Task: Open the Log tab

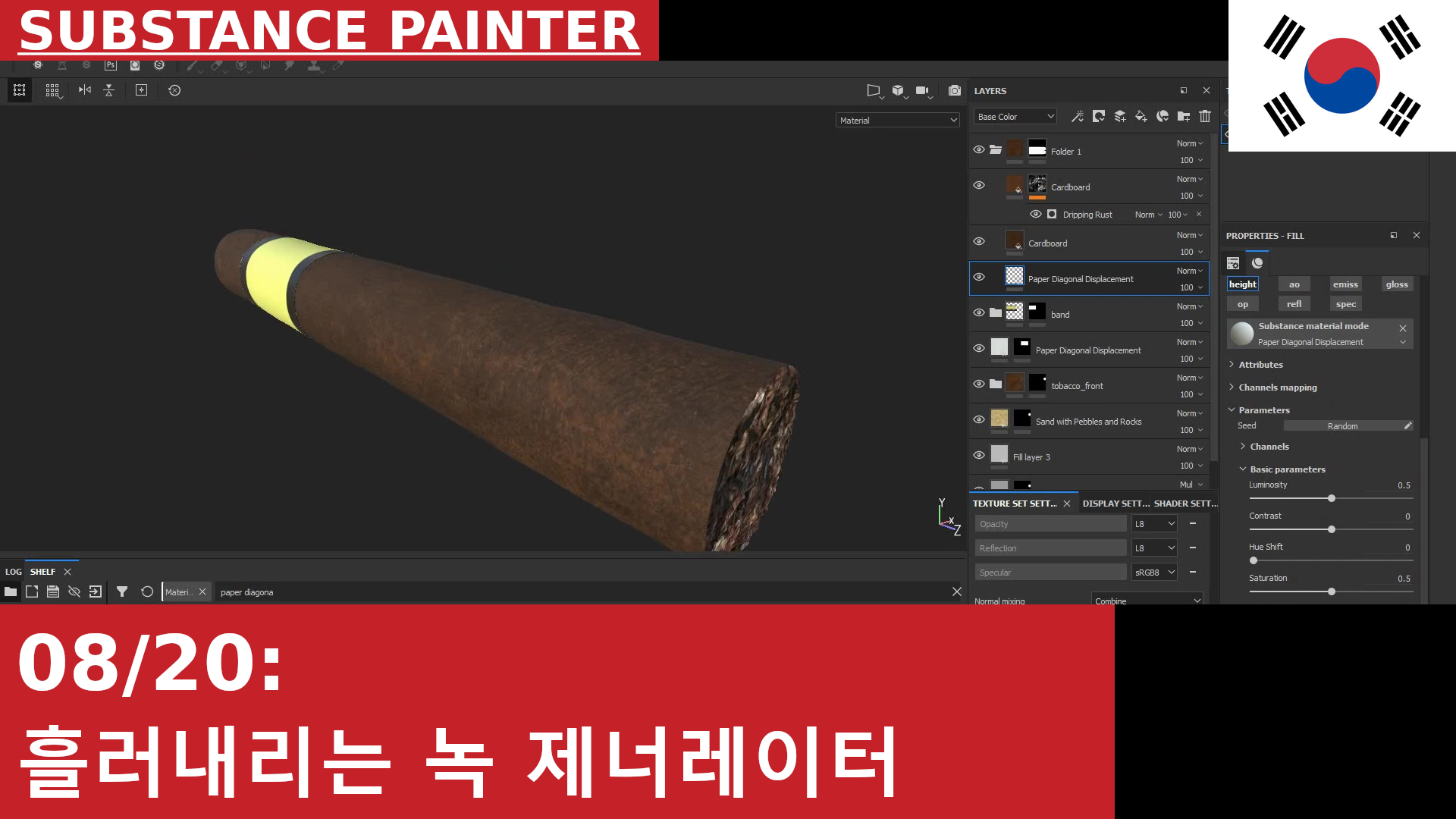Action: point(14,572)
